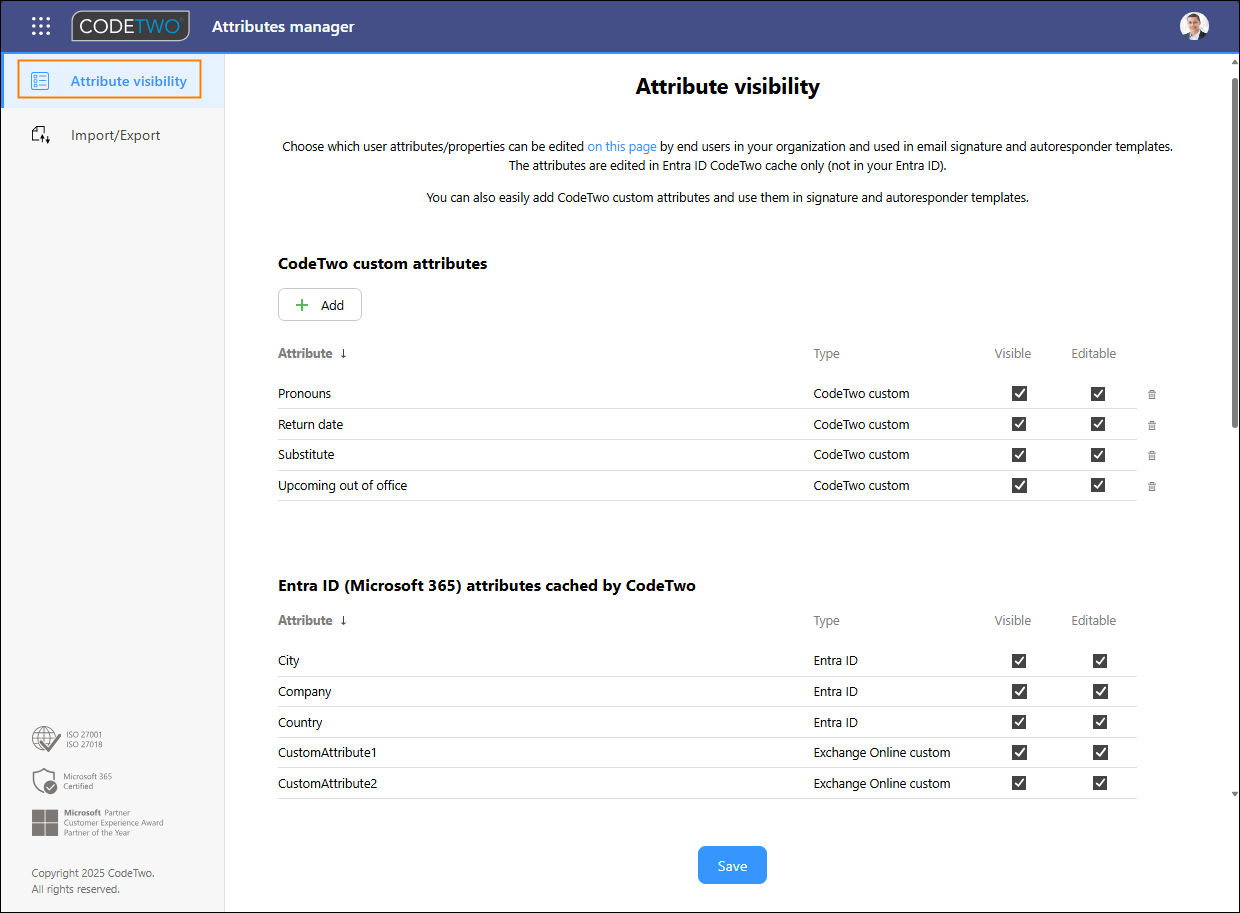Uncheck Visible for Company
The width and height of the screenshot is (1240, 913).
click(1019, 691)
